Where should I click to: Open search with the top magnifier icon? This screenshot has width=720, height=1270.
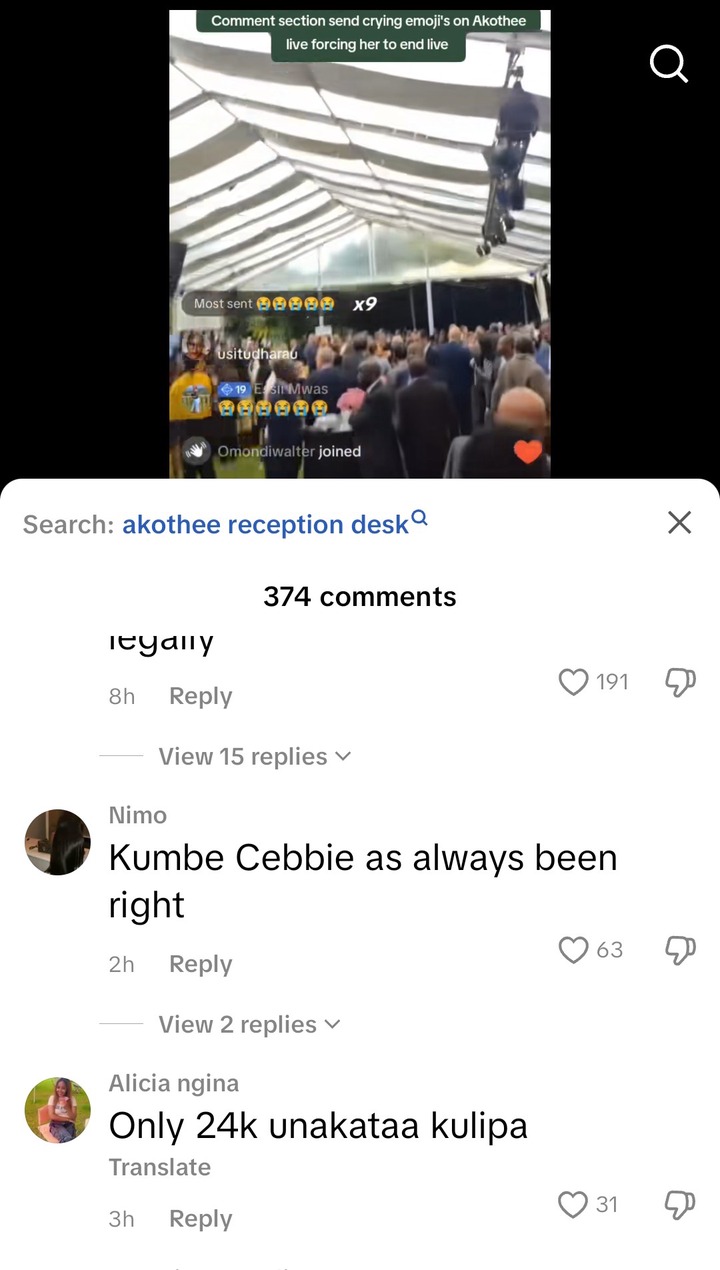[669, 65]
